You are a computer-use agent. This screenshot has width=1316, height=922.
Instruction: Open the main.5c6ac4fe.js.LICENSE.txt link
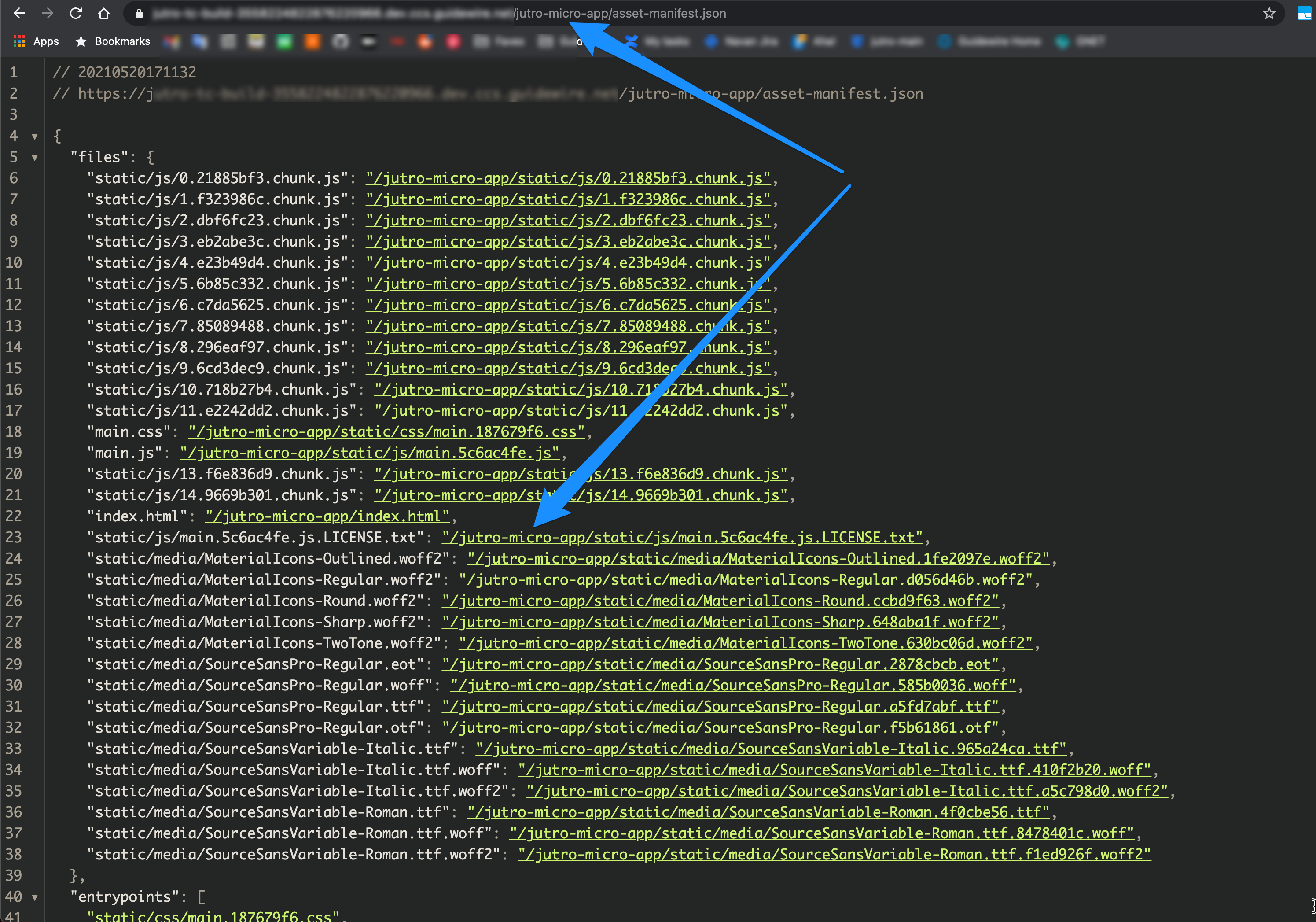(682, 538)
